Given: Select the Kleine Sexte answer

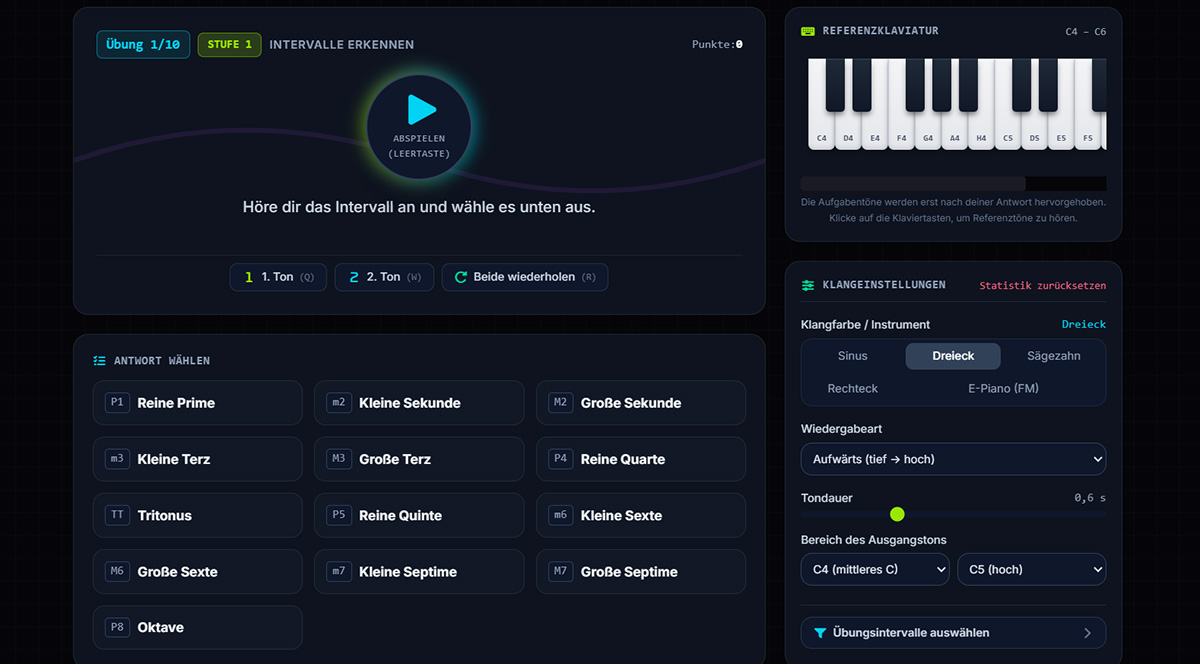Looking at the screenshot, I should (x=641, y=515).
